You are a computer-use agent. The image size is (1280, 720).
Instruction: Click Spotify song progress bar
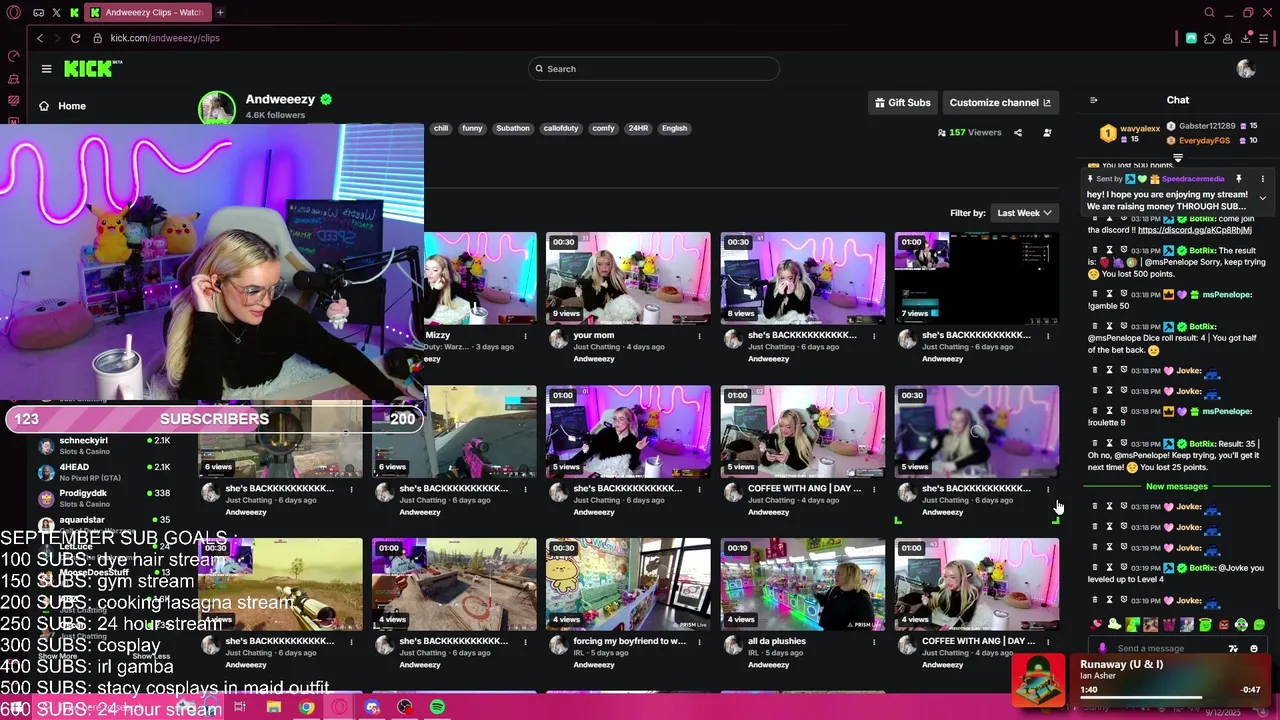pyautogui.click(x=1169, y=696)
